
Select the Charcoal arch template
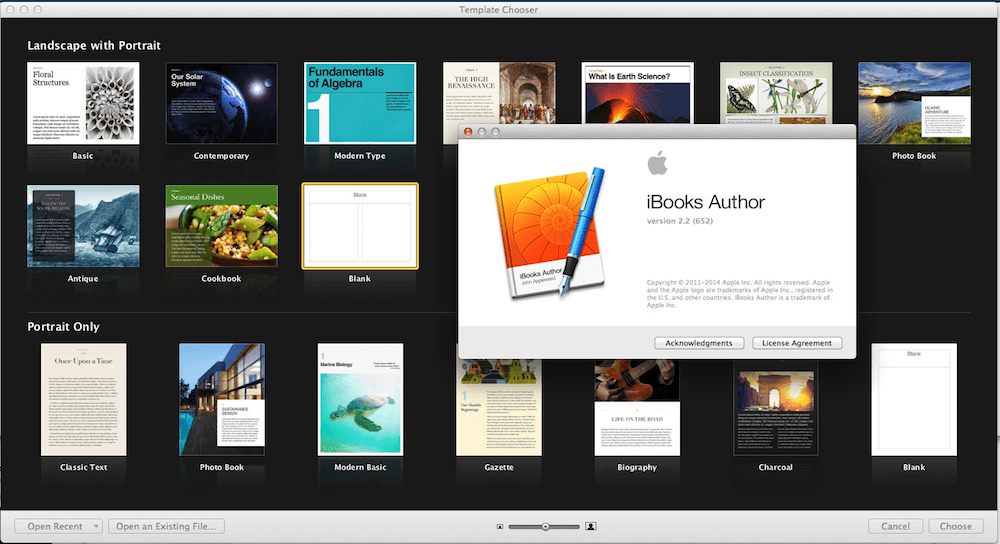(776, 408)
